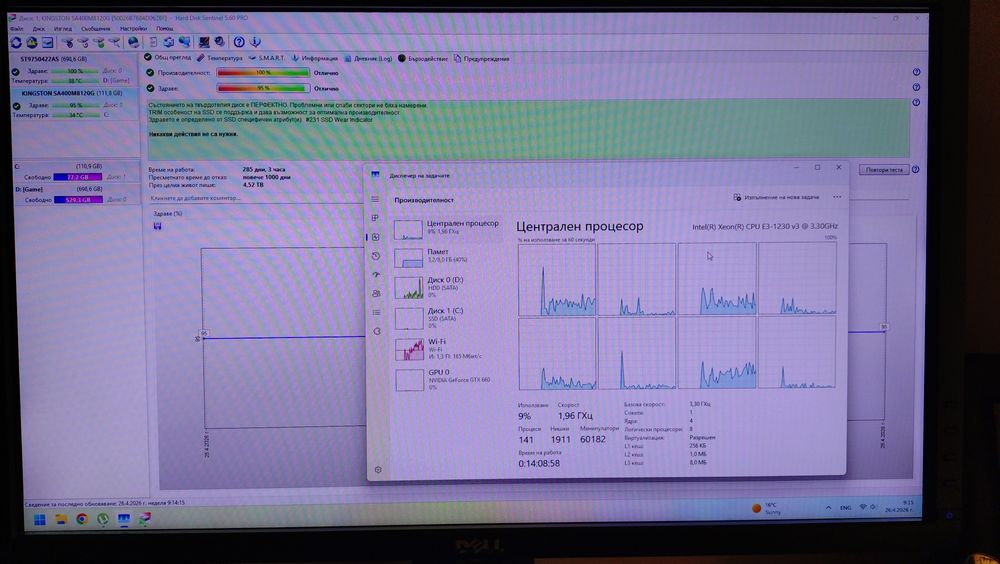Select Централен процесор in the performance list
Screen dimensions: 1000x564
[446, 228]
